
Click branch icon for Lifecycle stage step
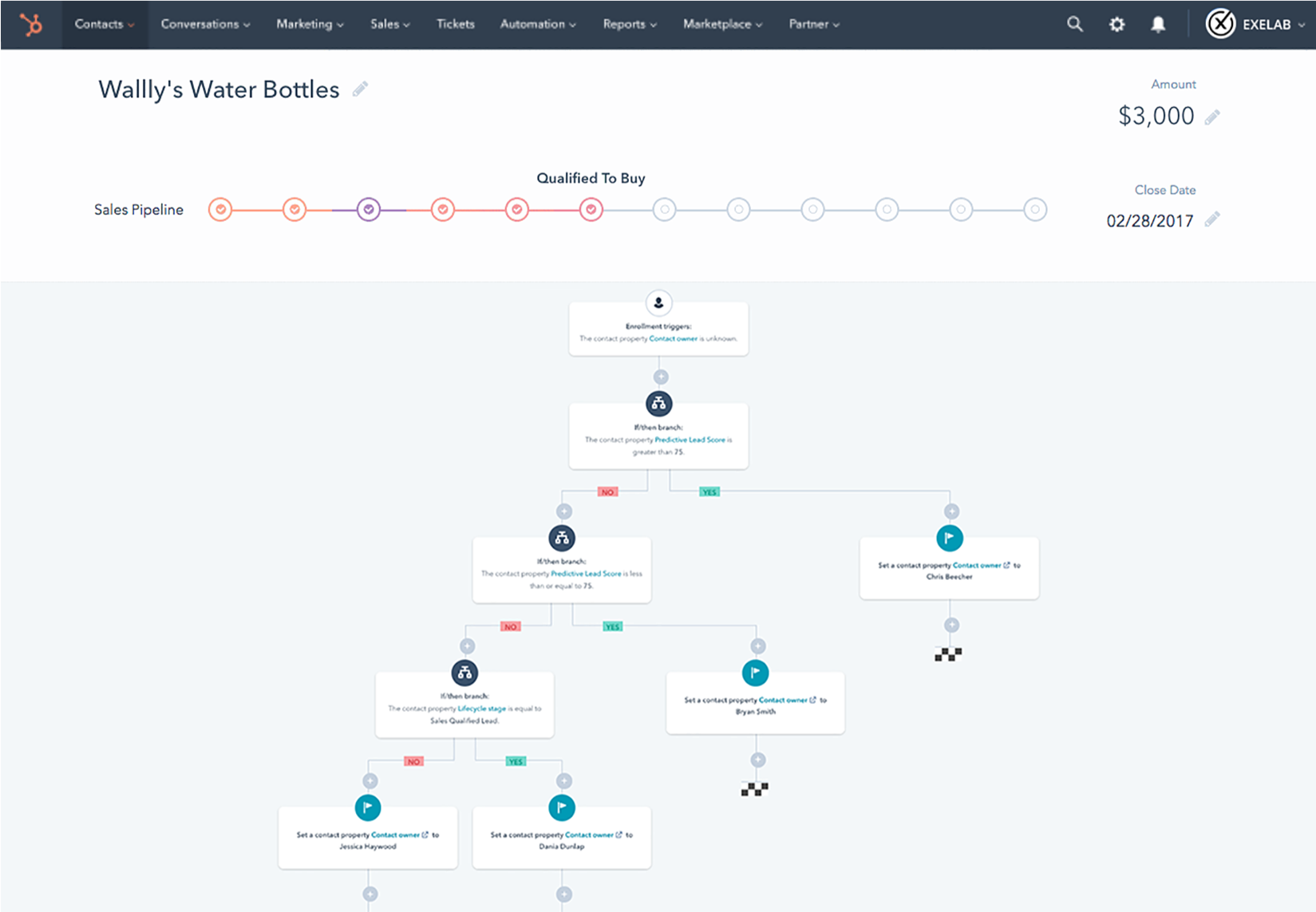(464, 673)
